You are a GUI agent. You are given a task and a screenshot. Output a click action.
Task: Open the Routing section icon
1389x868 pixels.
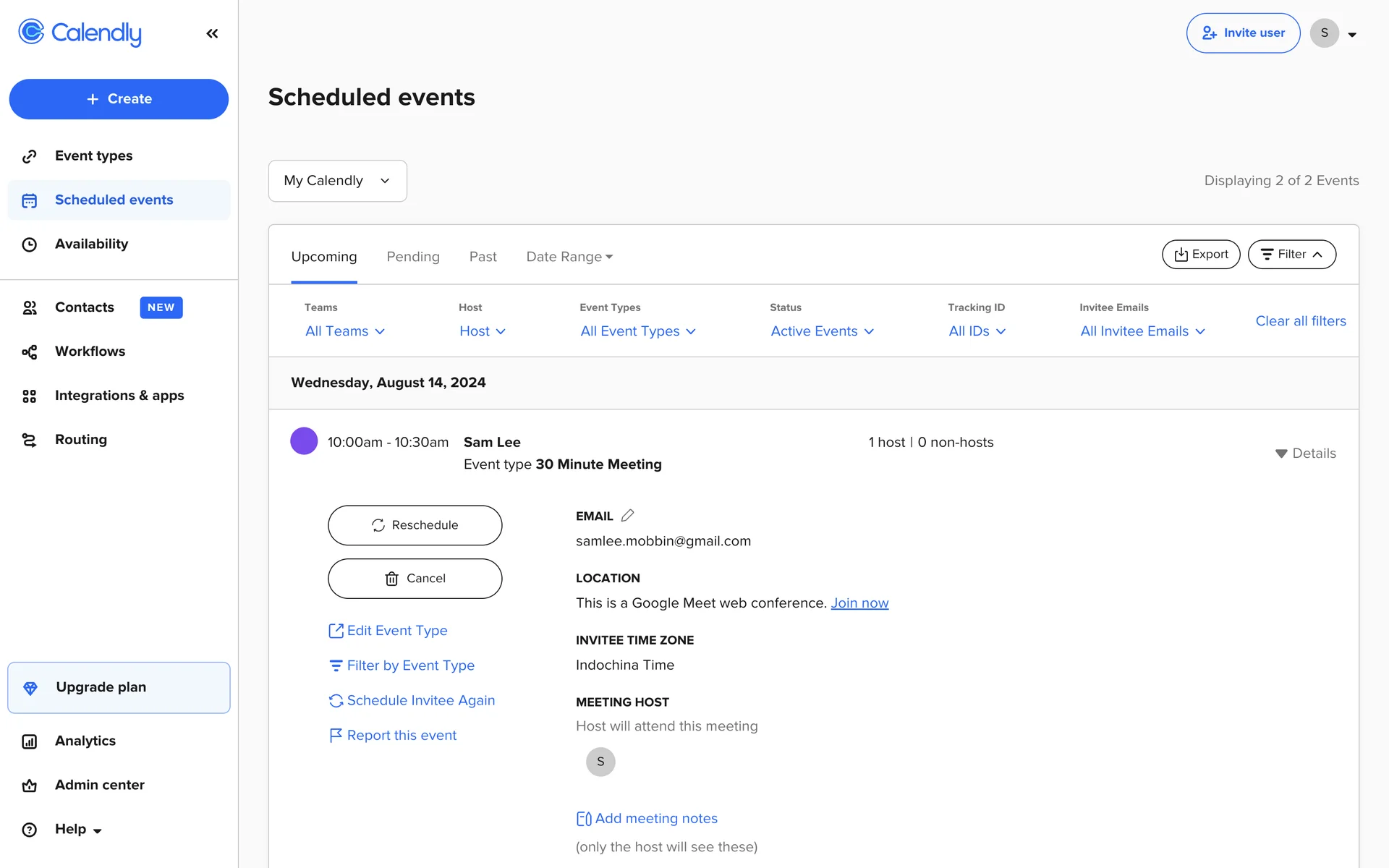29,440
